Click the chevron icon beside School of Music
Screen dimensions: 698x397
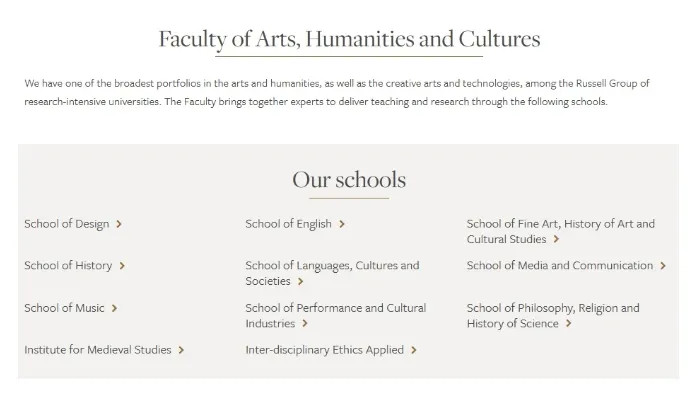point(114,308)
